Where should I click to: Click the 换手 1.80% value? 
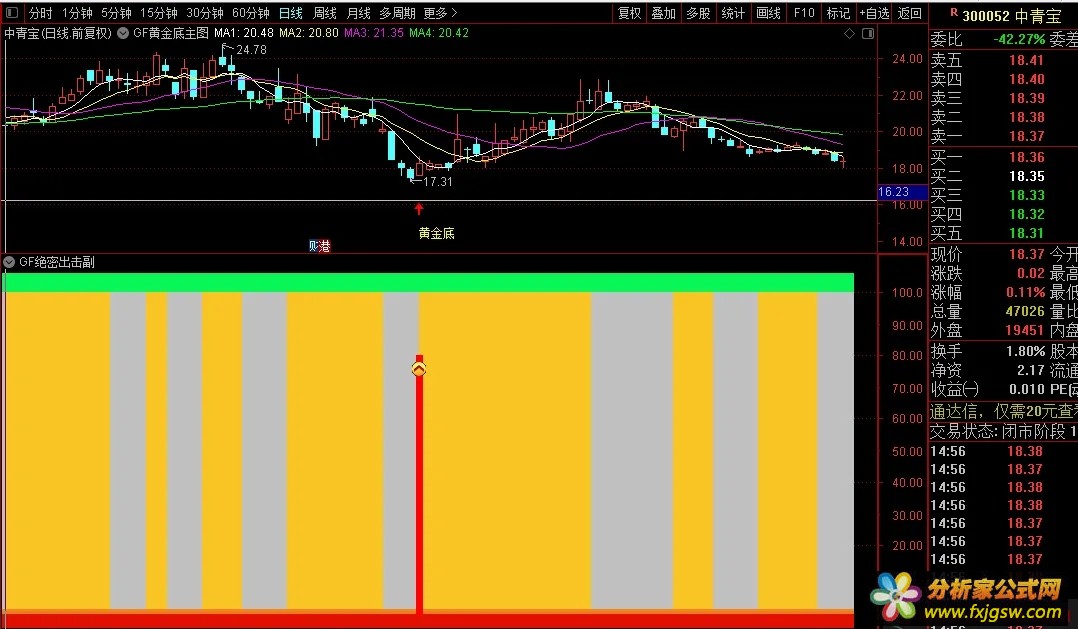pos(1026,351)
